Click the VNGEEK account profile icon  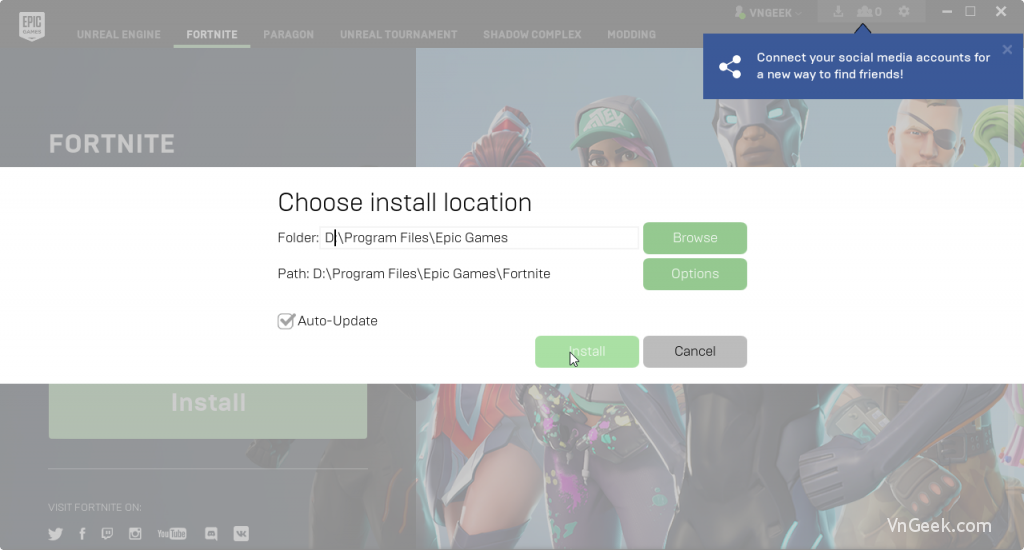pos(740,12)
